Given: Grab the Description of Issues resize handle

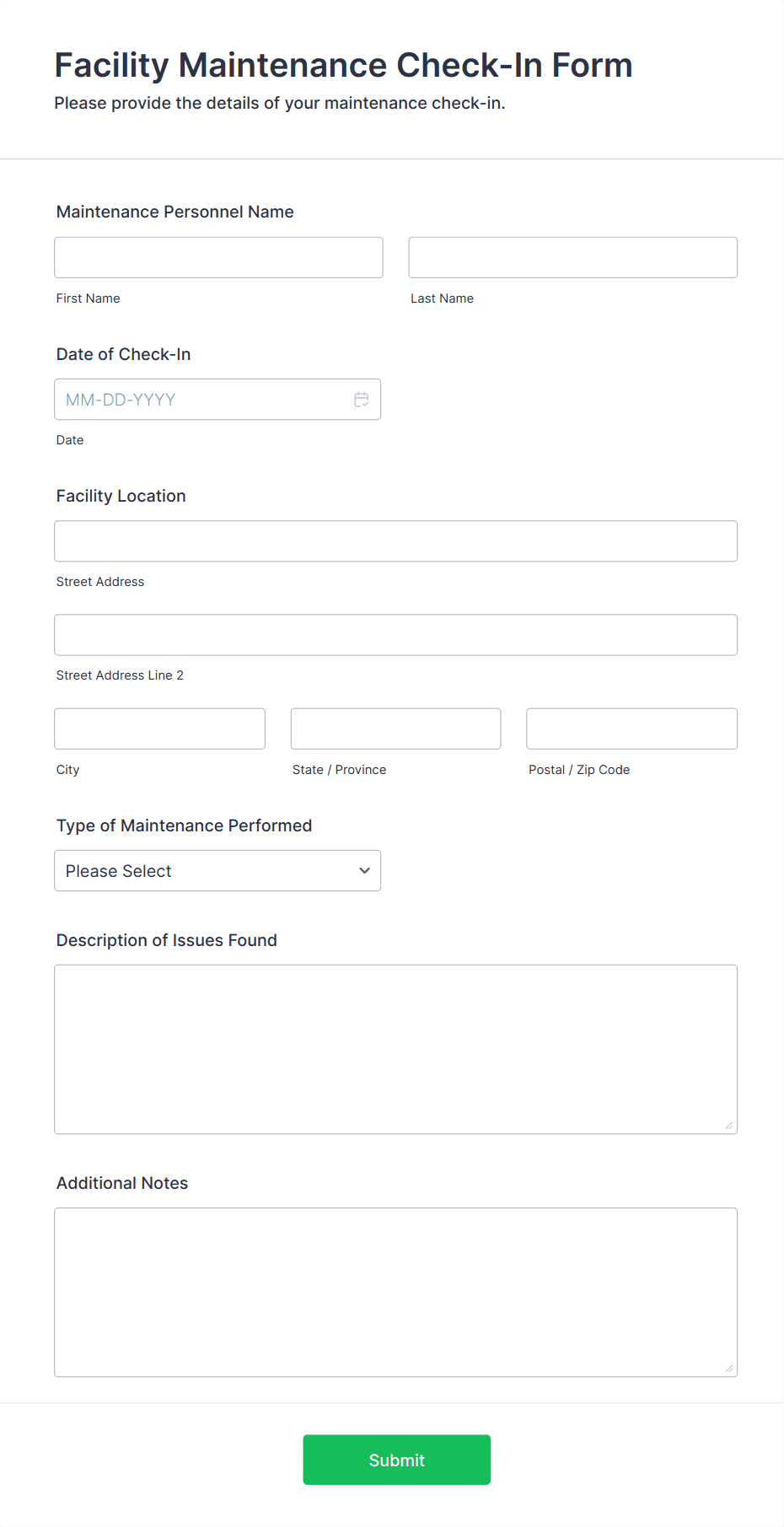Looking at the screenshot, I should coord(728,1126).
